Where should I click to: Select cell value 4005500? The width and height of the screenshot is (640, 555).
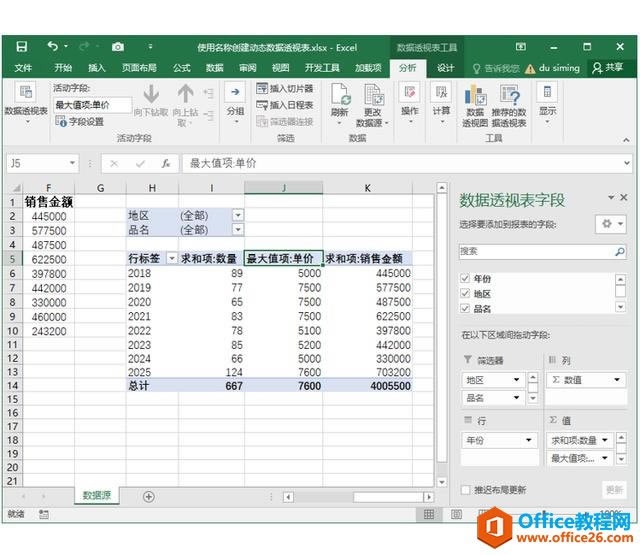pyautogui.click(x=367, y=386)
